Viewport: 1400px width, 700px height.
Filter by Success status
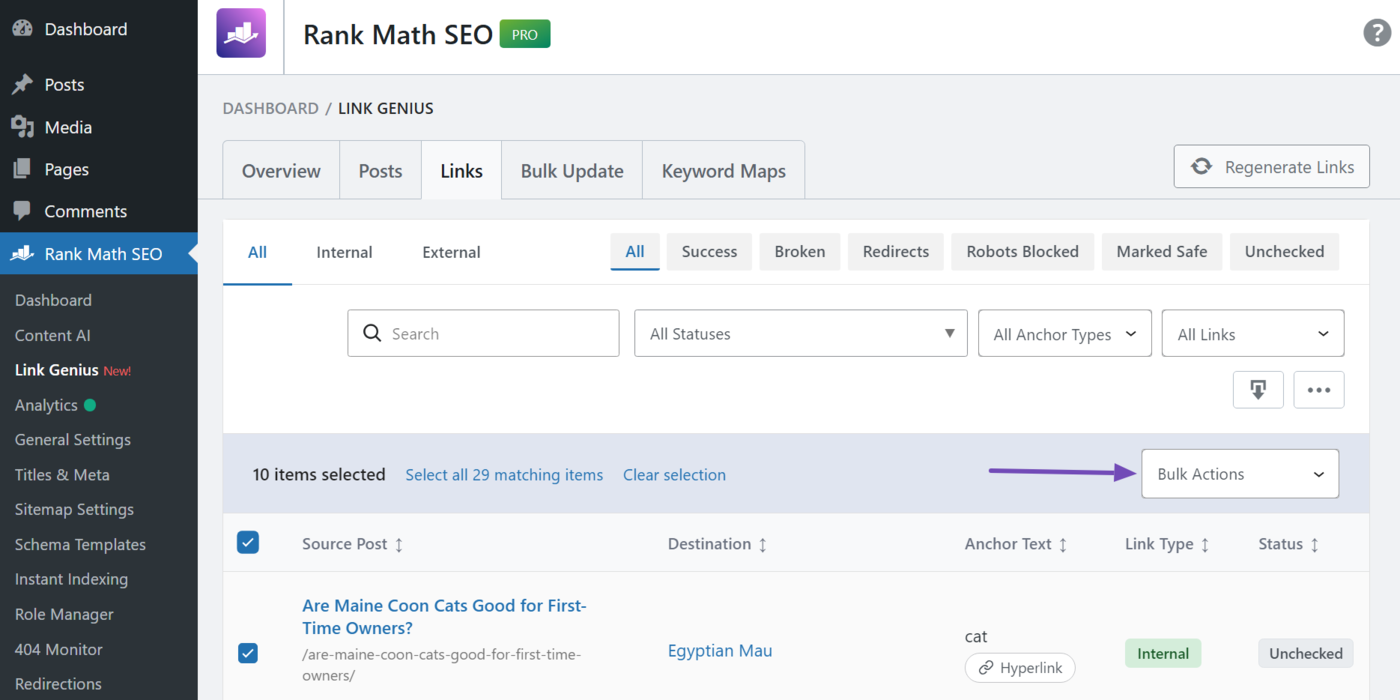coord(709,252)
